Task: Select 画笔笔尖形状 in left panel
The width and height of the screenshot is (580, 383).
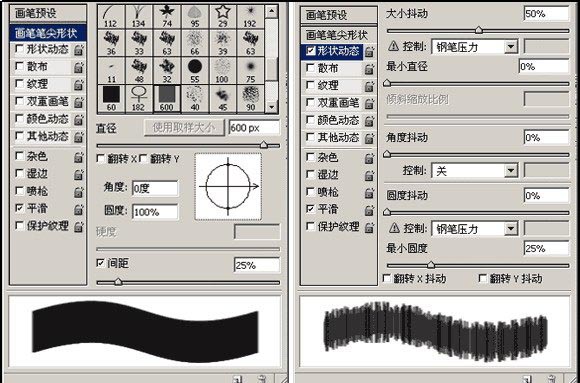Action: click(48, 33)
